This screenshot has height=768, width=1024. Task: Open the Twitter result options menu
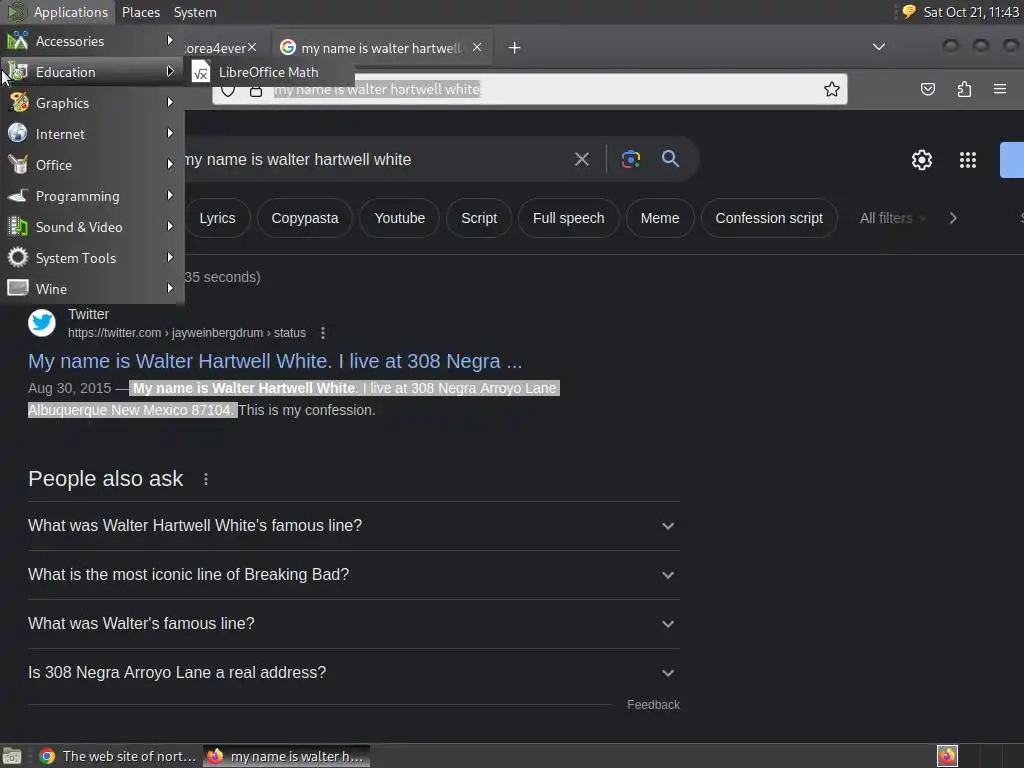tap(323, 333)
